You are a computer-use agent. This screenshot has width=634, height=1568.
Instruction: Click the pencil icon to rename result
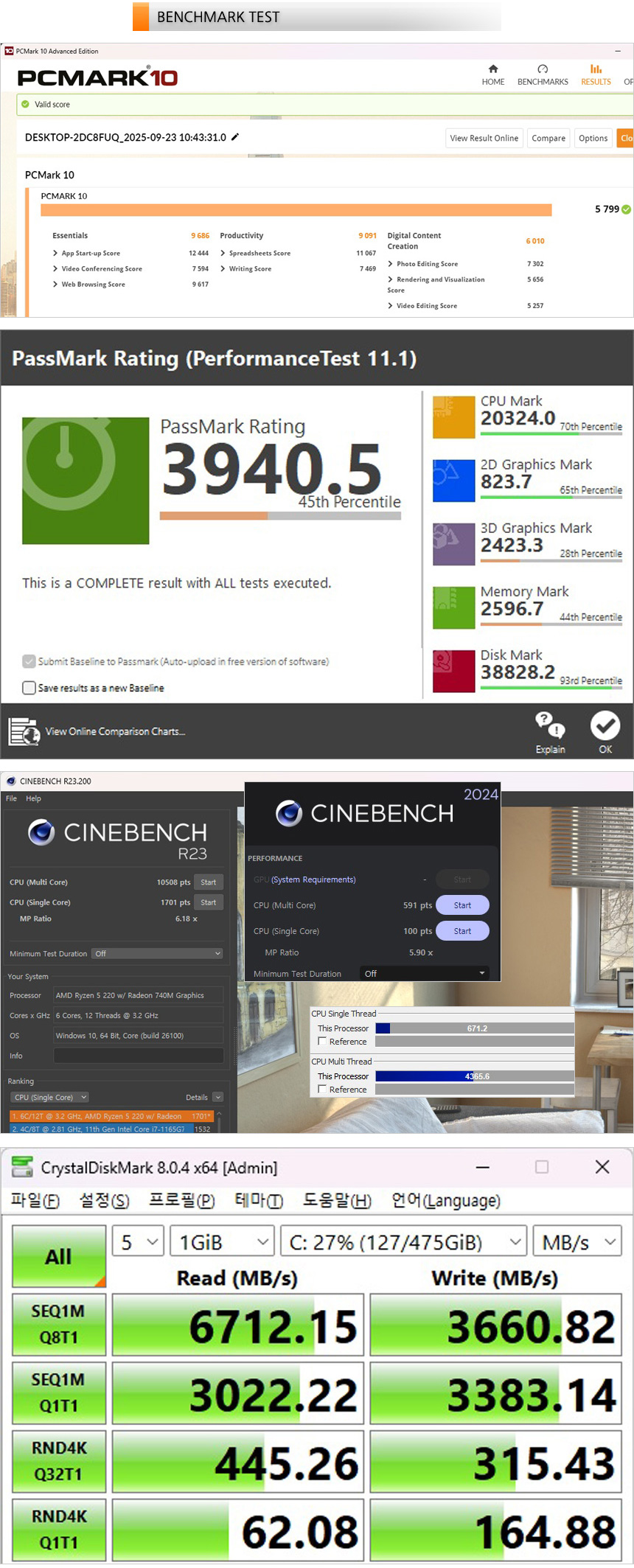pos(235,137)
